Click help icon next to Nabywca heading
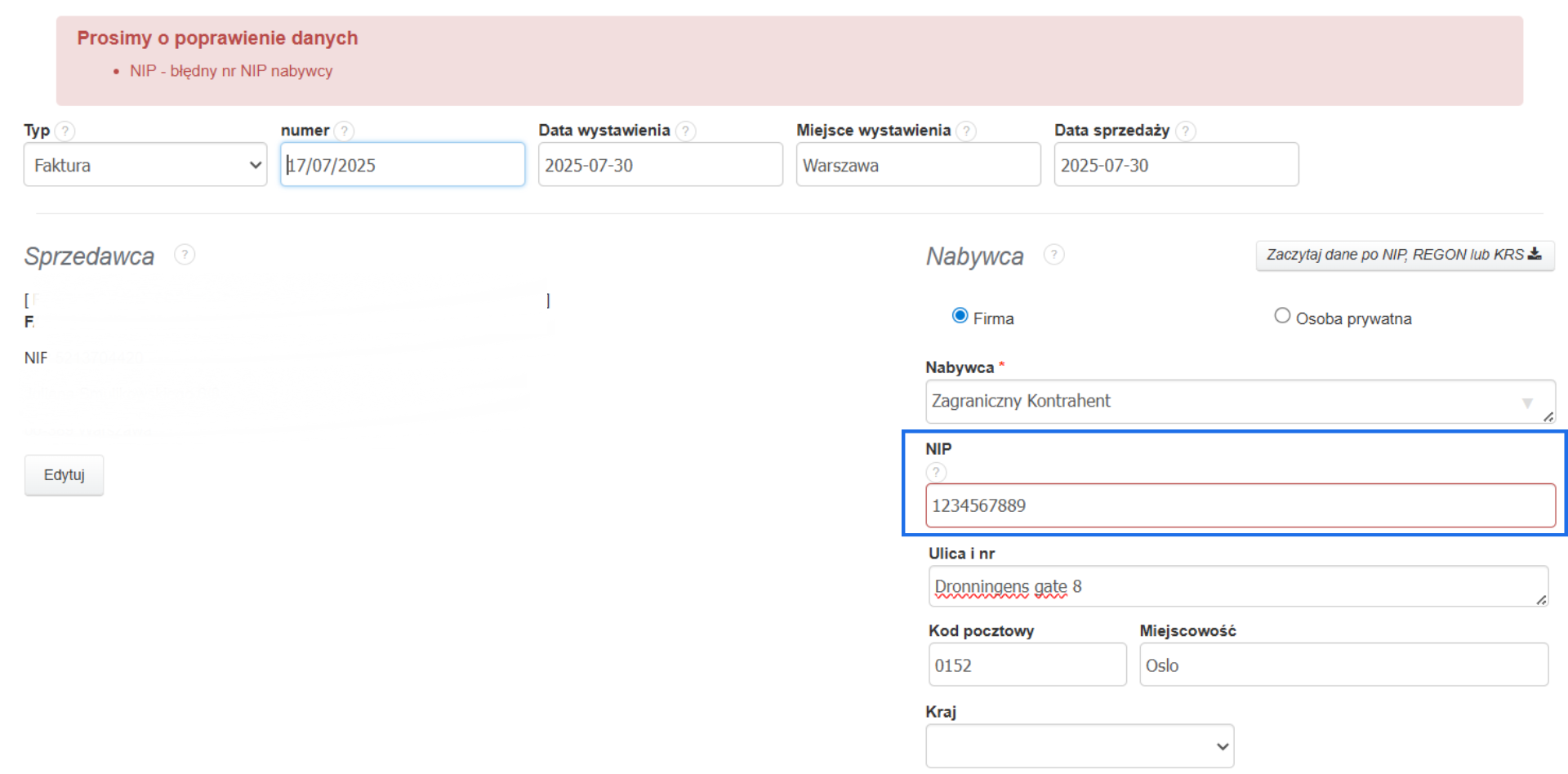This screenshot has height=774, width=1568. click(x=1053, y=255)
